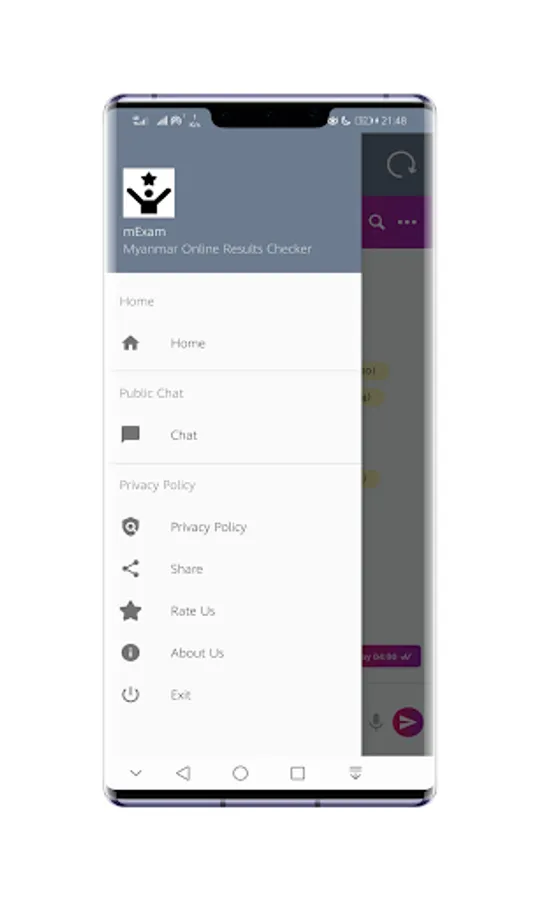The height and width of the screenshot is (900, 540).
Task: Select Share from the drawer
Action: click(234, 569)
